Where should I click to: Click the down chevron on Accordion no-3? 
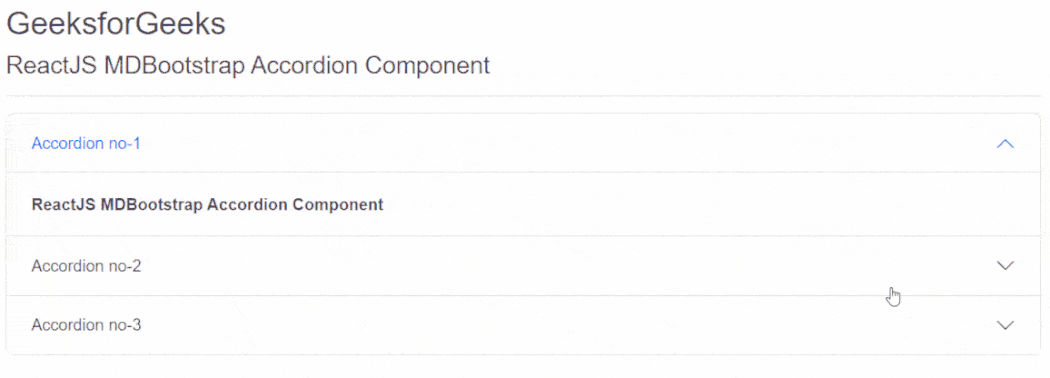tap(1005, 325)
